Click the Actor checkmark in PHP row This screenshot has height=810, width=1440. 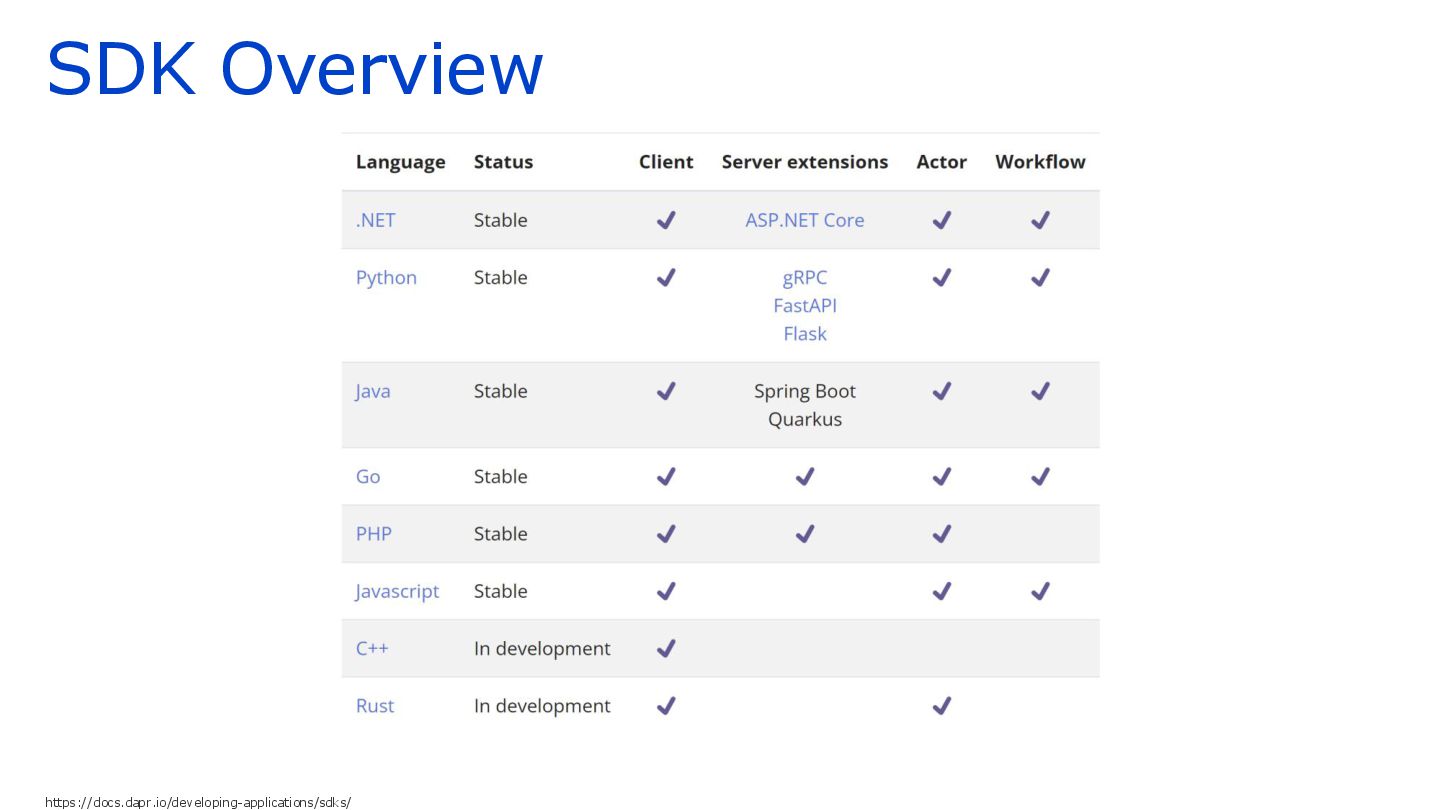[941, 534]
